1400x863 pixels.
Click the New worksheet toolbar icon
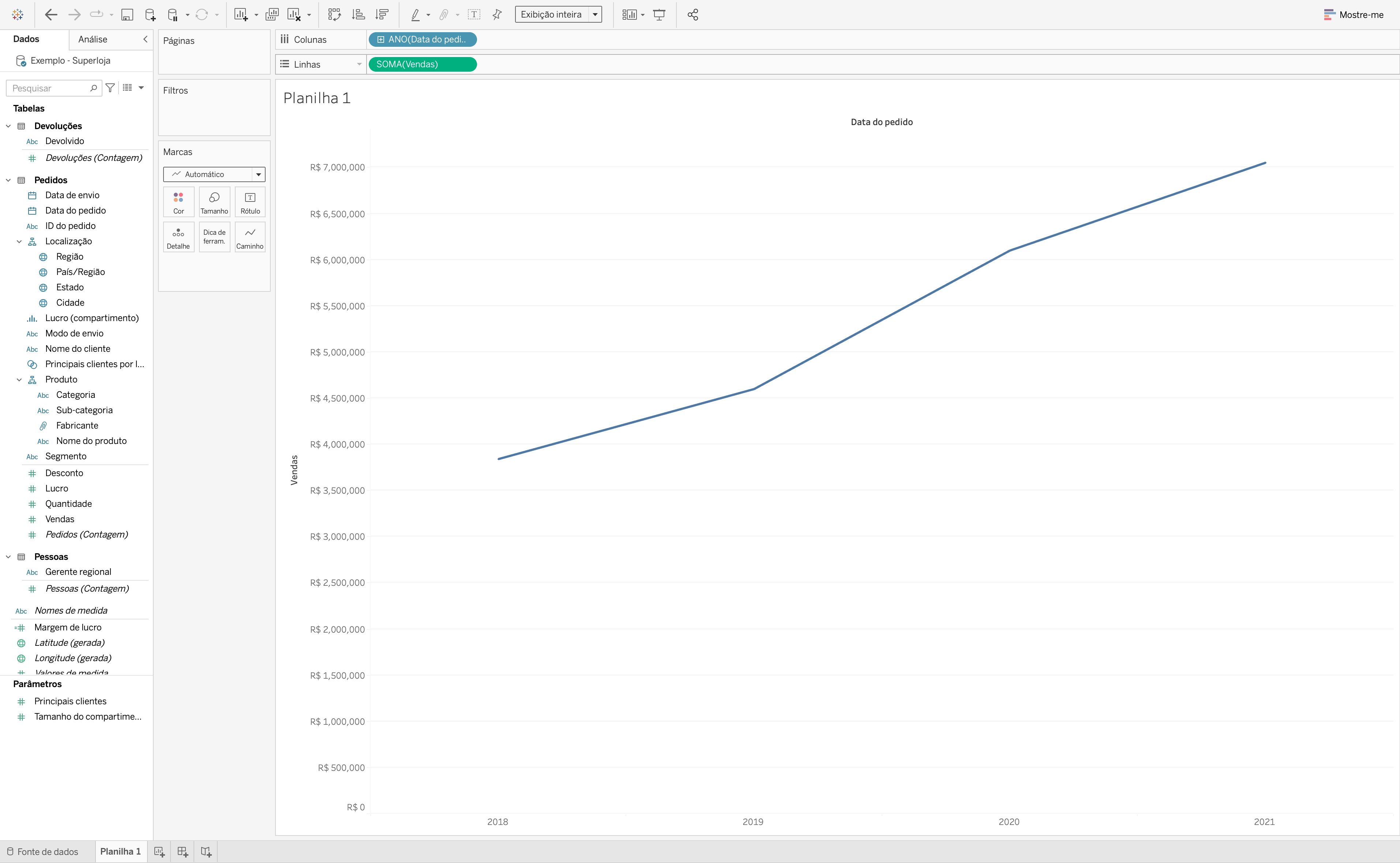[241, 15]
